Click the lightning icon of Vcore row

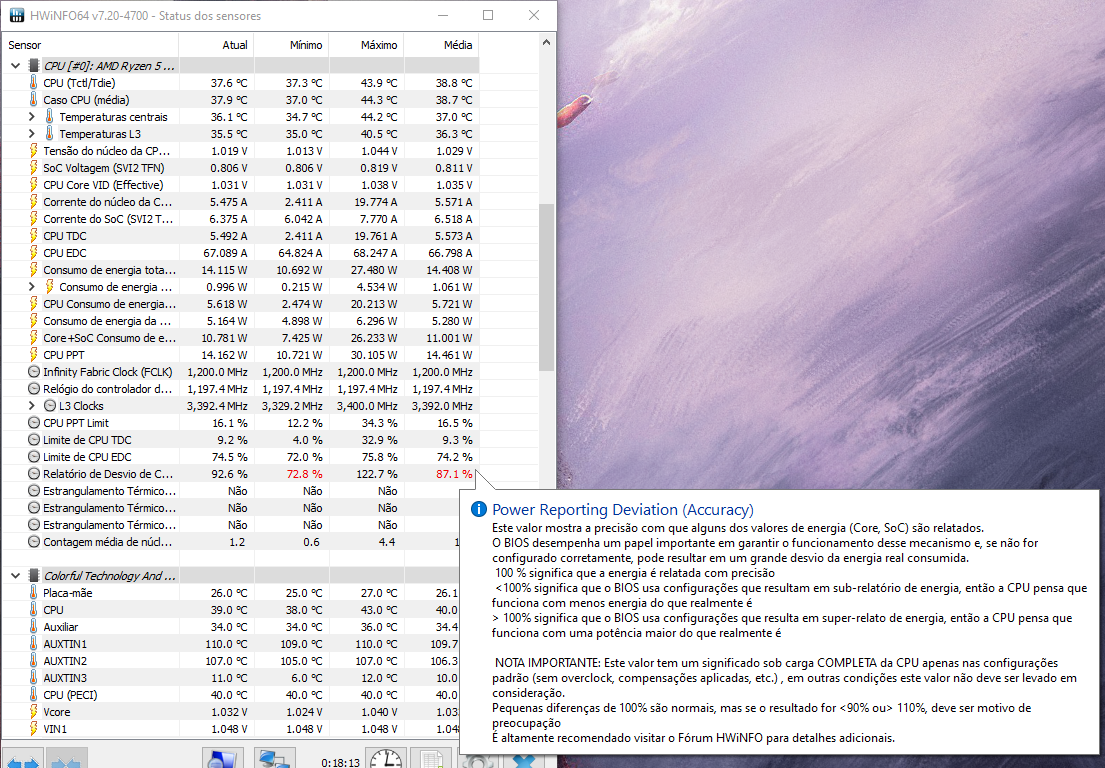click(x=33, y=712)
